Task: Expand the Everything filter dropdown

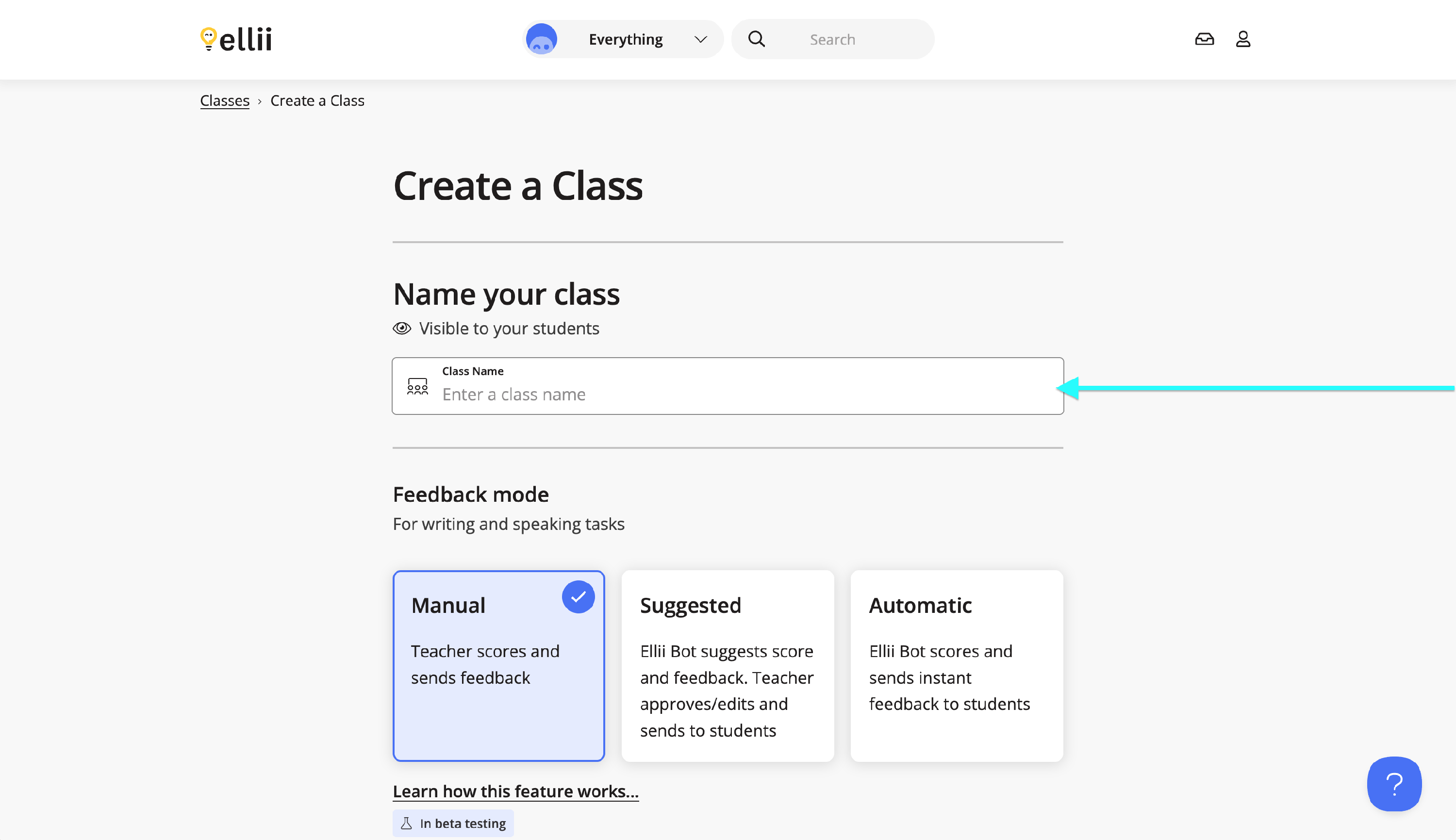Action: (x=625, y=39)
